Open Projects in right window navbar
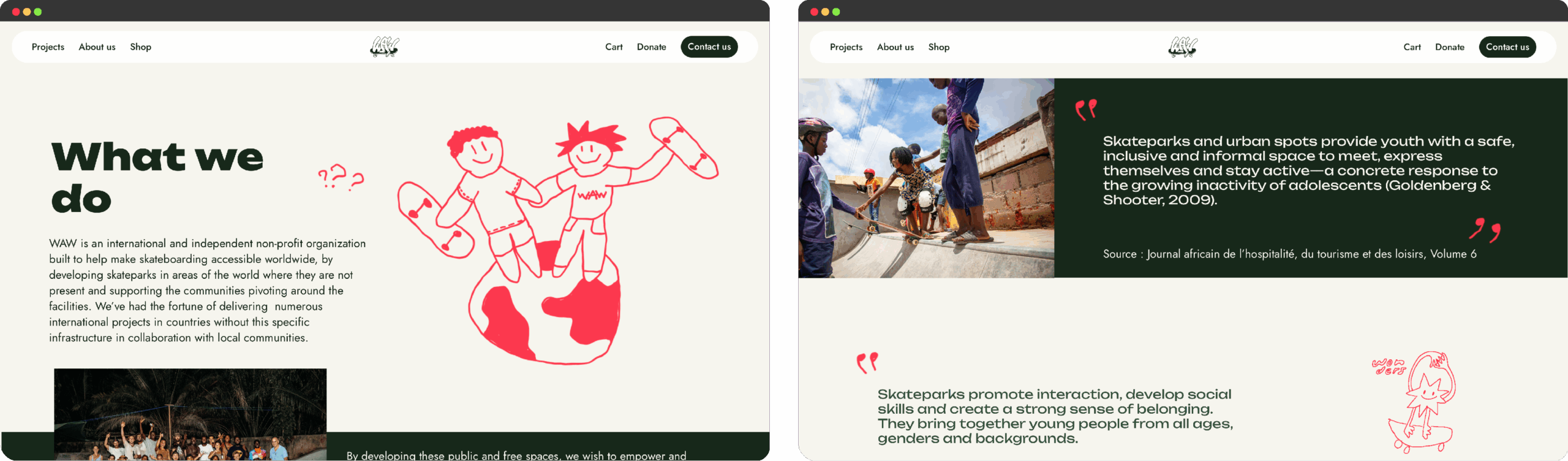Viewport: 1568px width, 461px height. pos(846,47)
